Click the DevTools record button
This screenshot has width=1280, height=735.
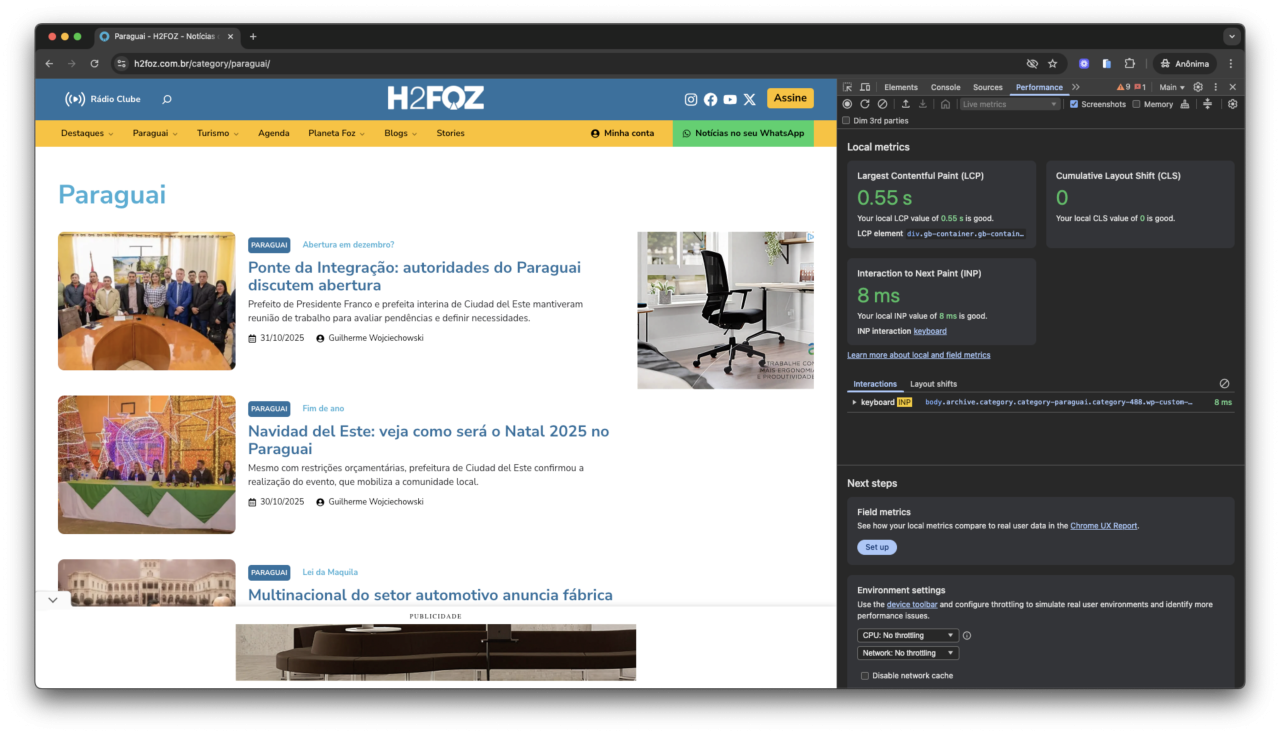[847, 104]
